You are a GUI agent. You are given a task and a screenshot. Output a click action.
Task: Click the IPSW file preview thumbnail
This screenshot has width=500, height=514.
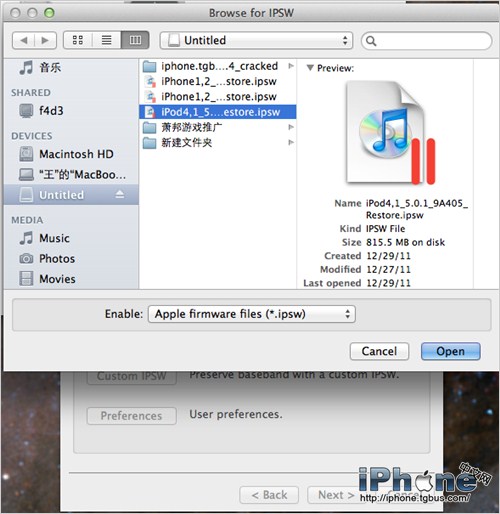[391, 133]
